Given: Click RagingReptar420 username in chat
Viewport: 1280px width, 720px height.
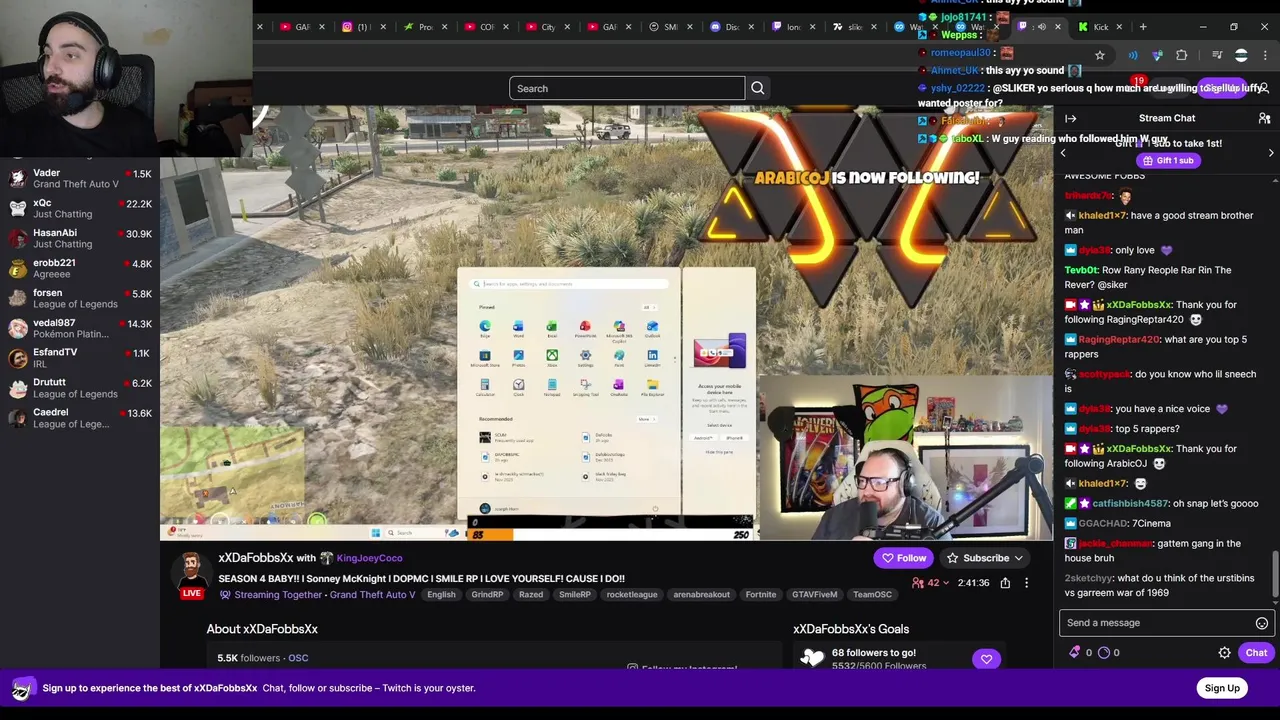Looking at the screenshot, I should tap(1119, 340).
